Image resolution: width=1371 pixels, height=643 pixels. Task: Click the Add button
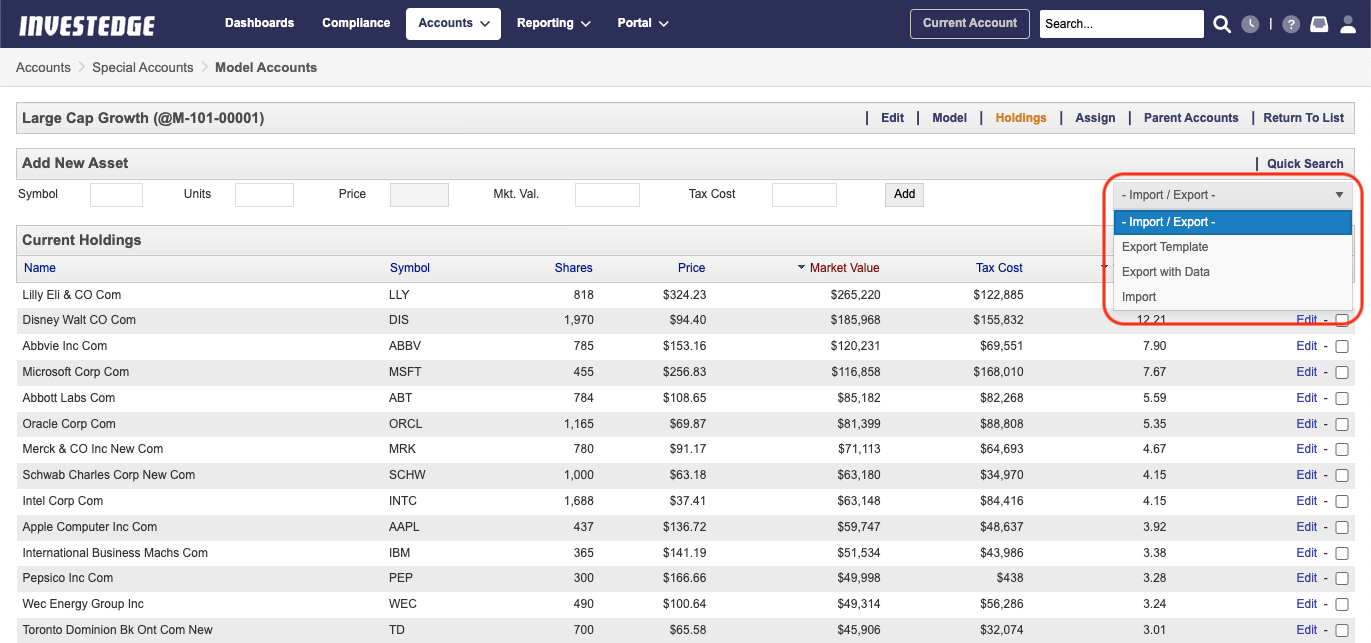coord(904,194)
